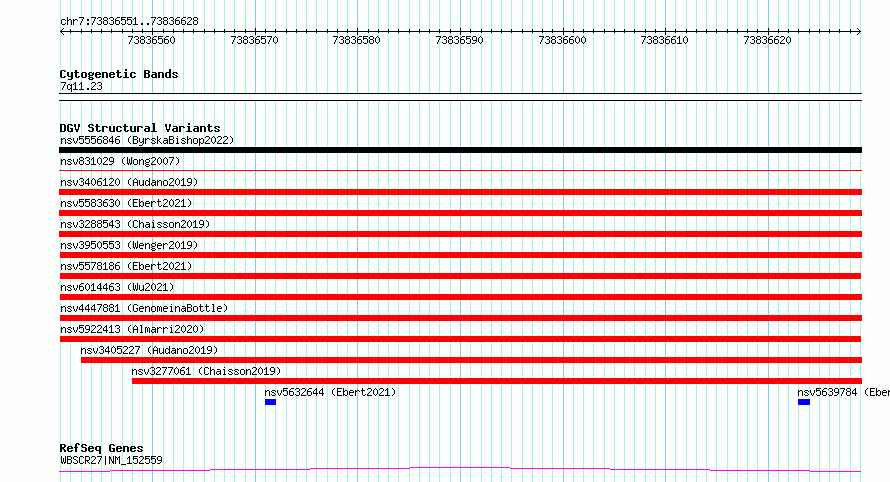The width and height of the screenshot is (890, 482).
Task: Open the nsv5583630 (Ebert2021) variant label
Action: [x=126, y=203]
